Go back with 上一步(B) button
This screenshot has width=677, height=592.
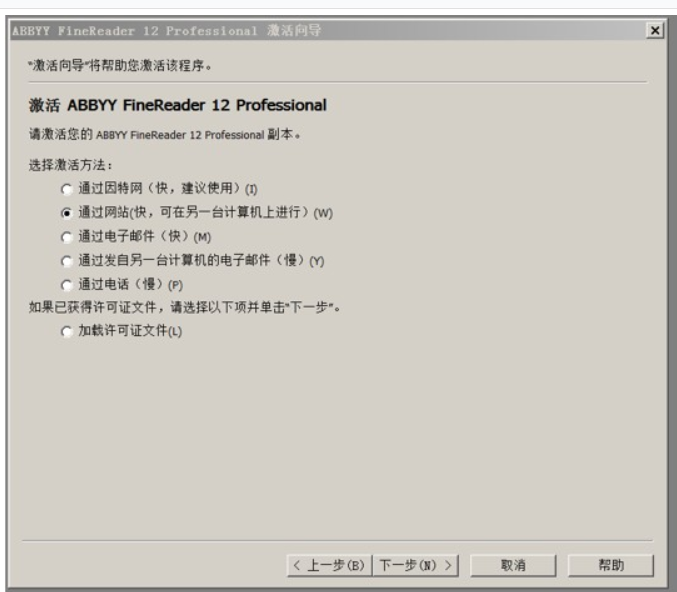(329, 565)
